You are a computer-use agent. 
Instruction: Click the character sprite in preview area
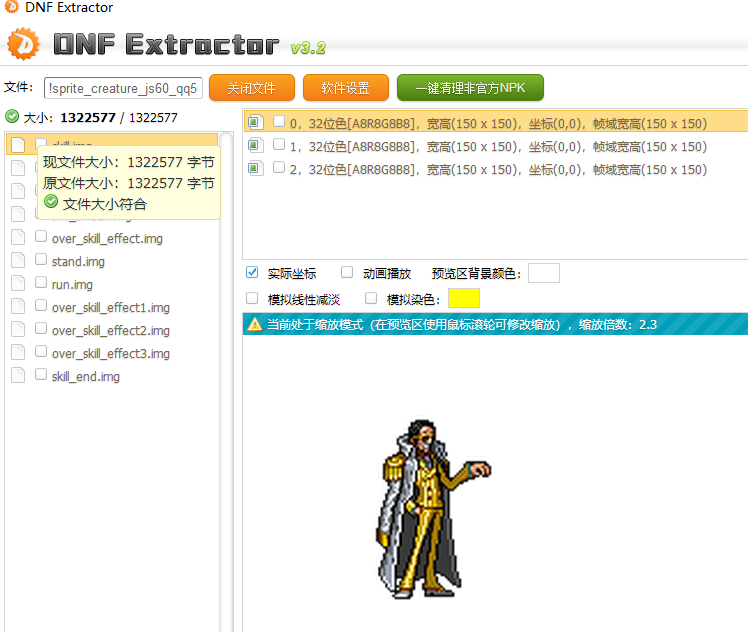pos(434,508)
